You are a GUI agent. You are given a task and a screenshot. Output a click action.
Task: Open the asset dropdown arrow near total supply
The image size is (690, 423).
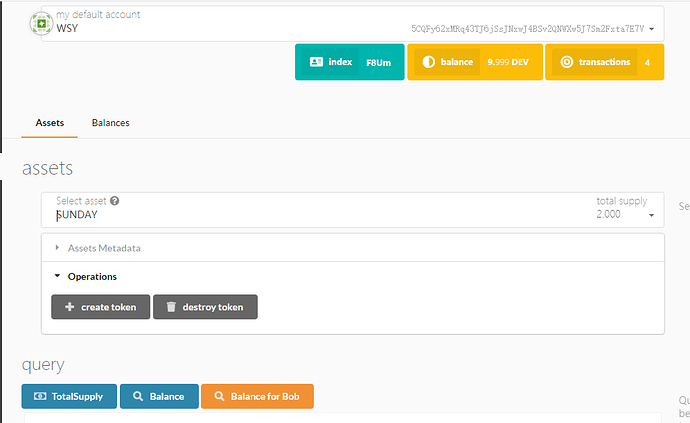[651, 215]
